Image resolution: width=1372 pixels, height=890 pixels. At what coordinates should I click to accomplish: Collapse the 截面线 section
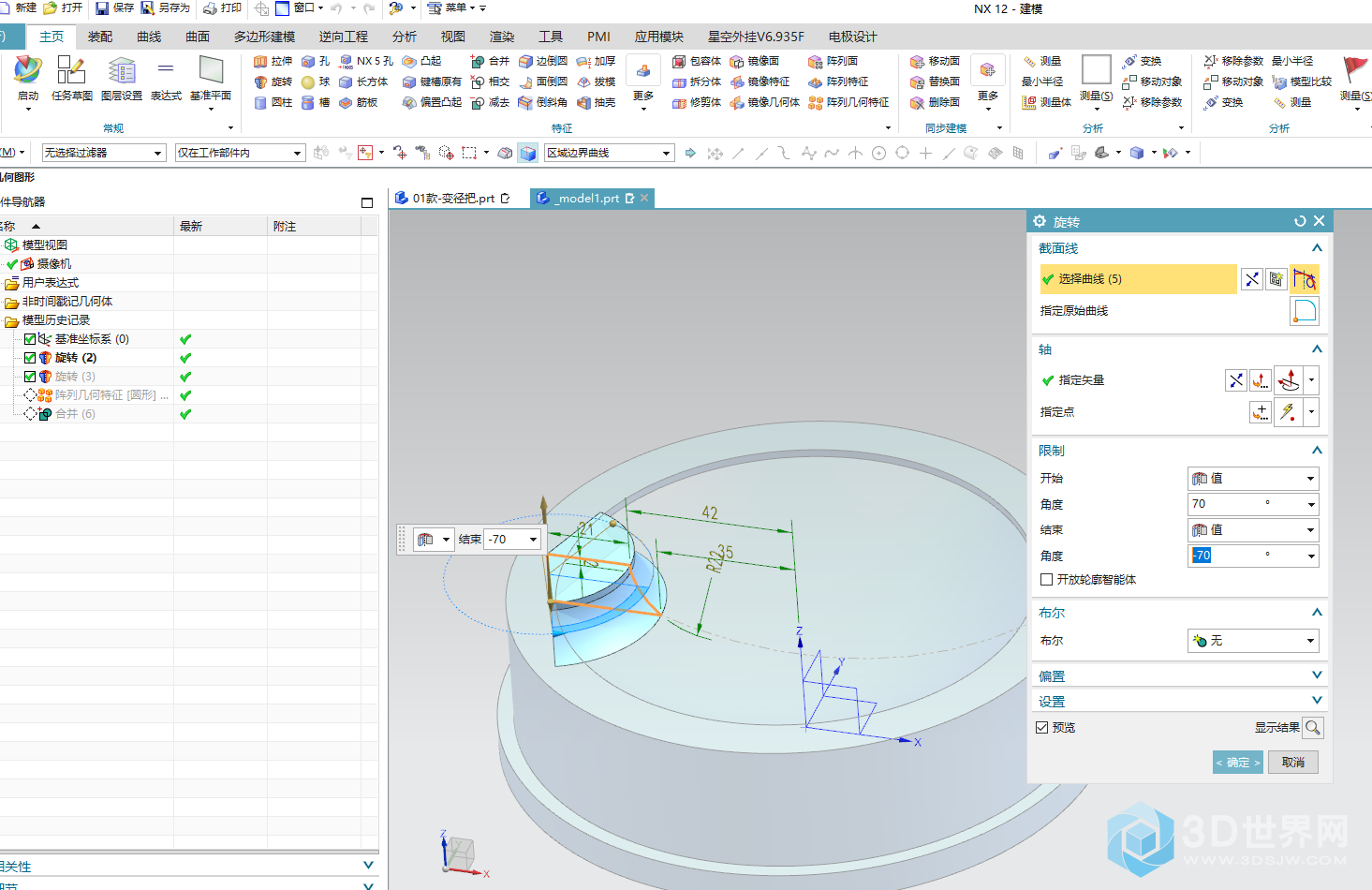1317,248
